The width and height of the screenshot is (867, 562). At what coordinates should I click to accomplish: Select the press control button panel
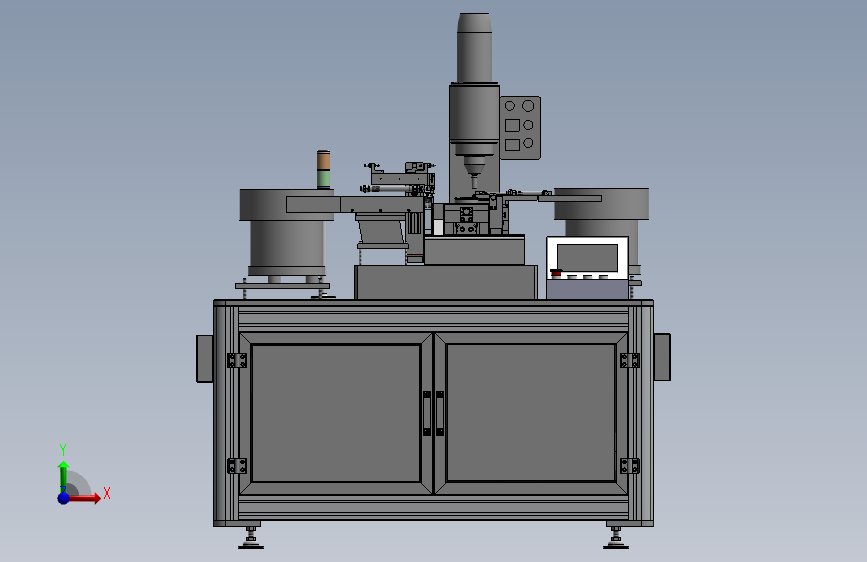[x=520, y=128]
